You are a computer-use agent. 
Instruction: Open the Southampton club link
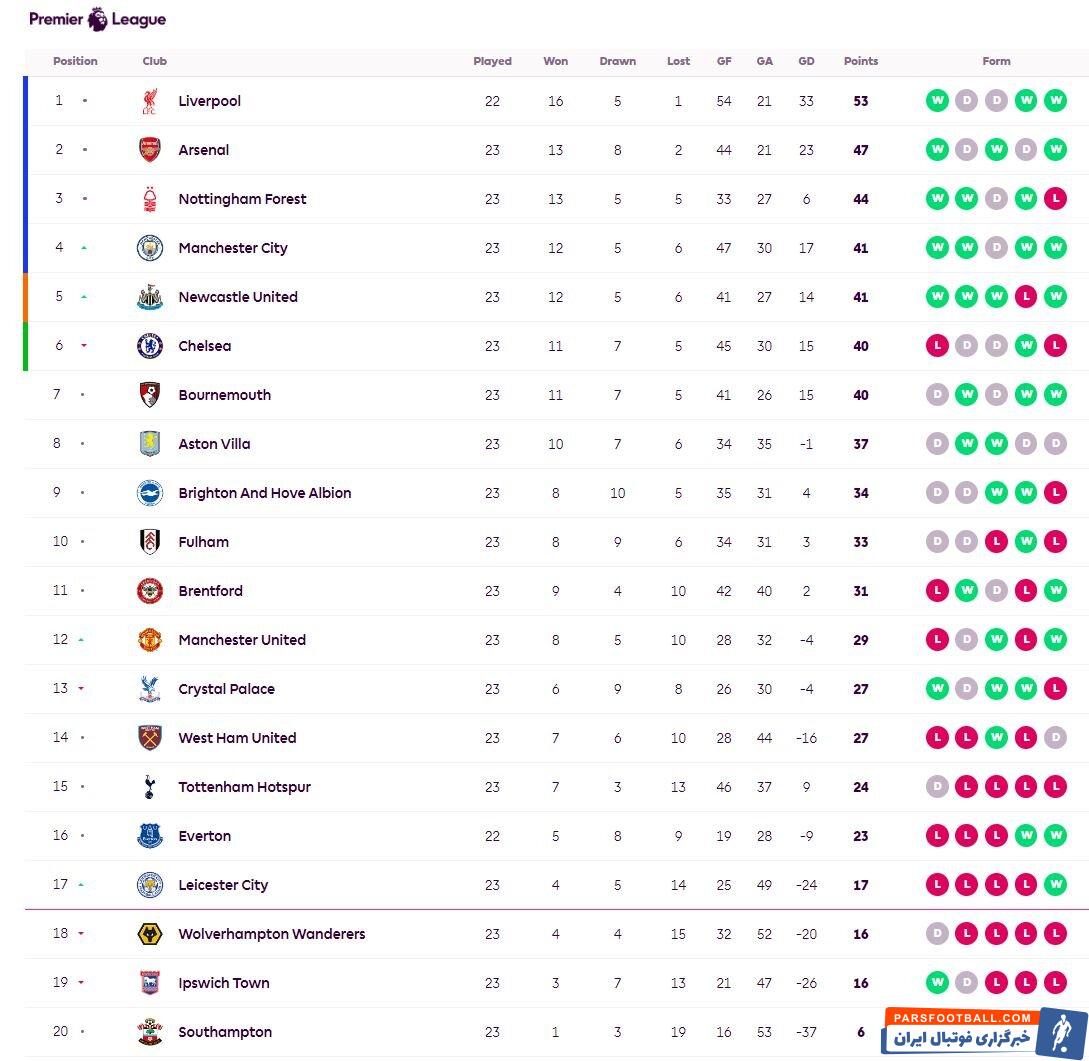coord(225,1032)
